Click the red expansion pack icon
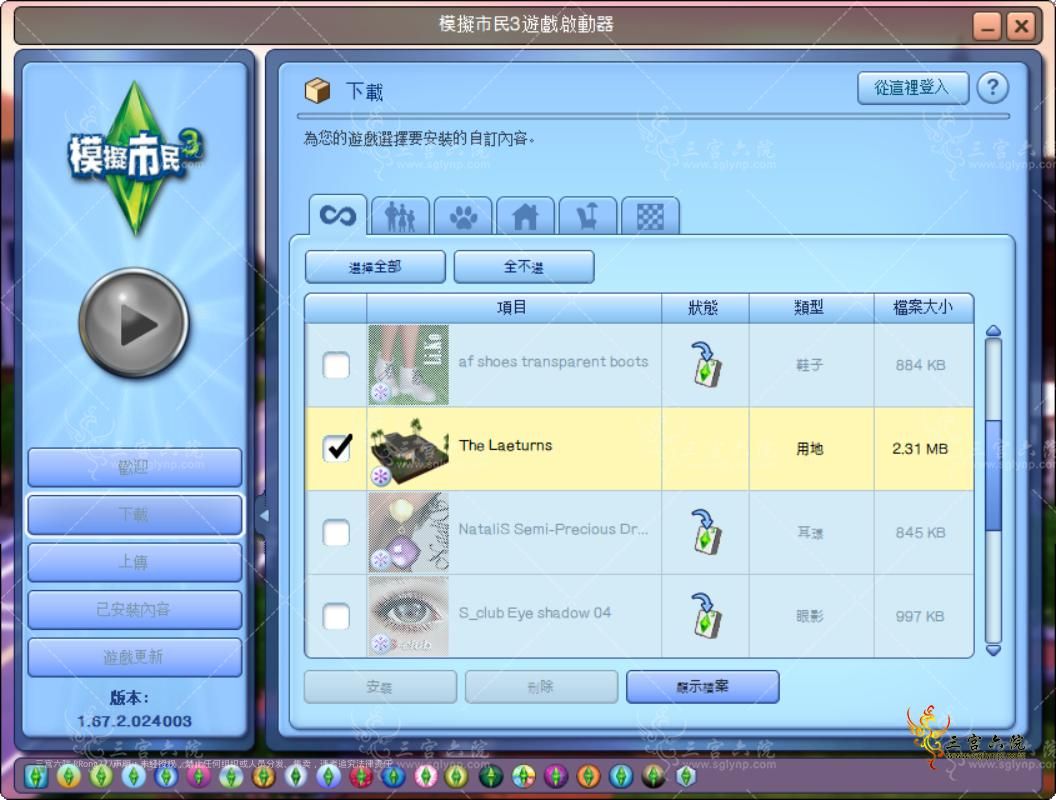Viewport: 1056px width, 800px height. [361, 776]
